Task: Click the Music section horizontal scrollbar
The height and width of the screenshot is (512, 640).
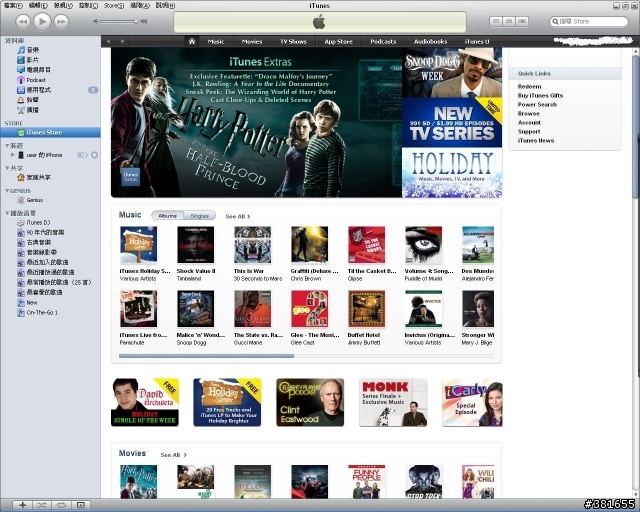Action: [207, 356]
